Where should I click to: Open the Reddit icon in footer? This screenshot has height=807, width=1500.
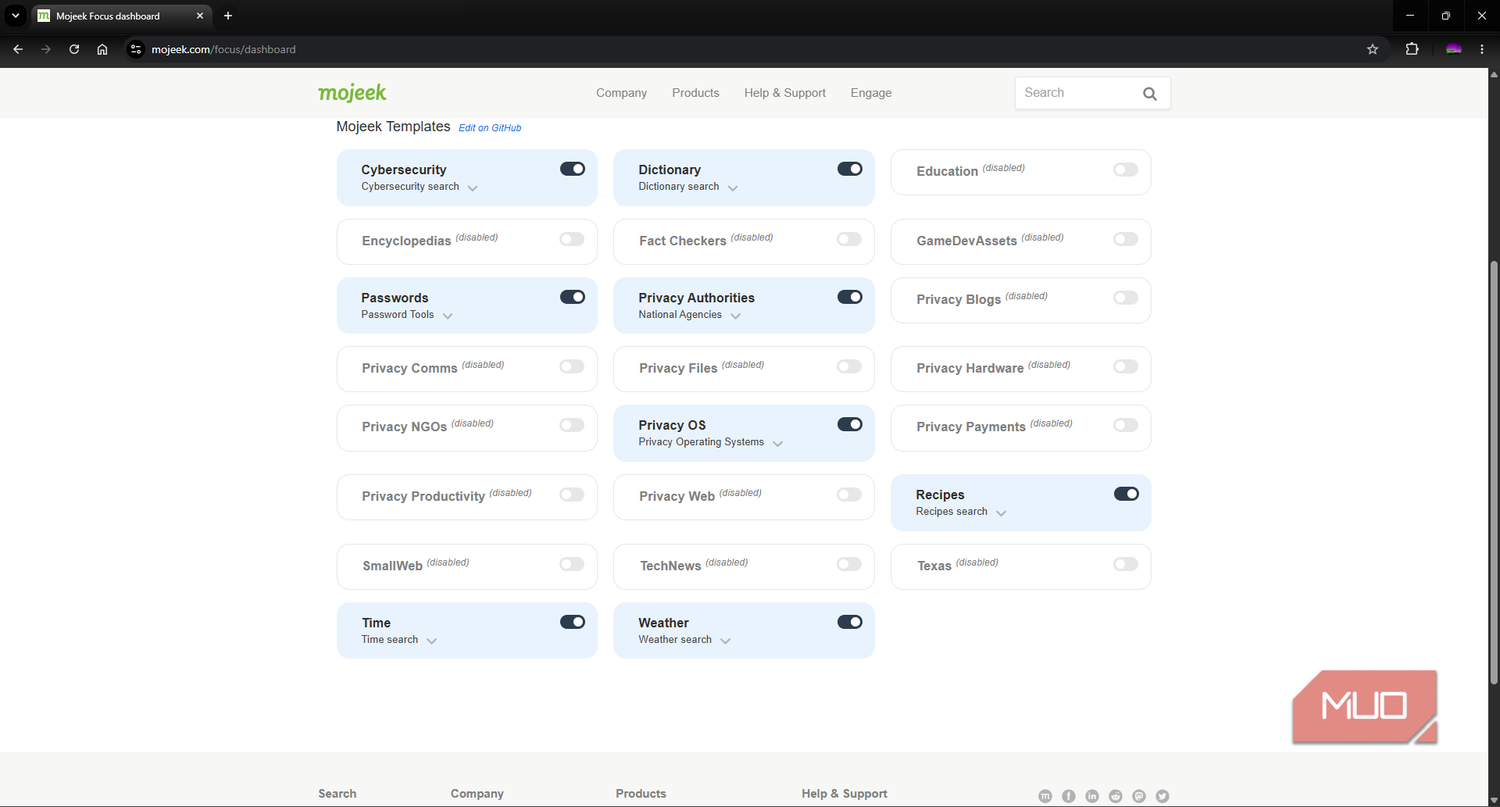1115,796
